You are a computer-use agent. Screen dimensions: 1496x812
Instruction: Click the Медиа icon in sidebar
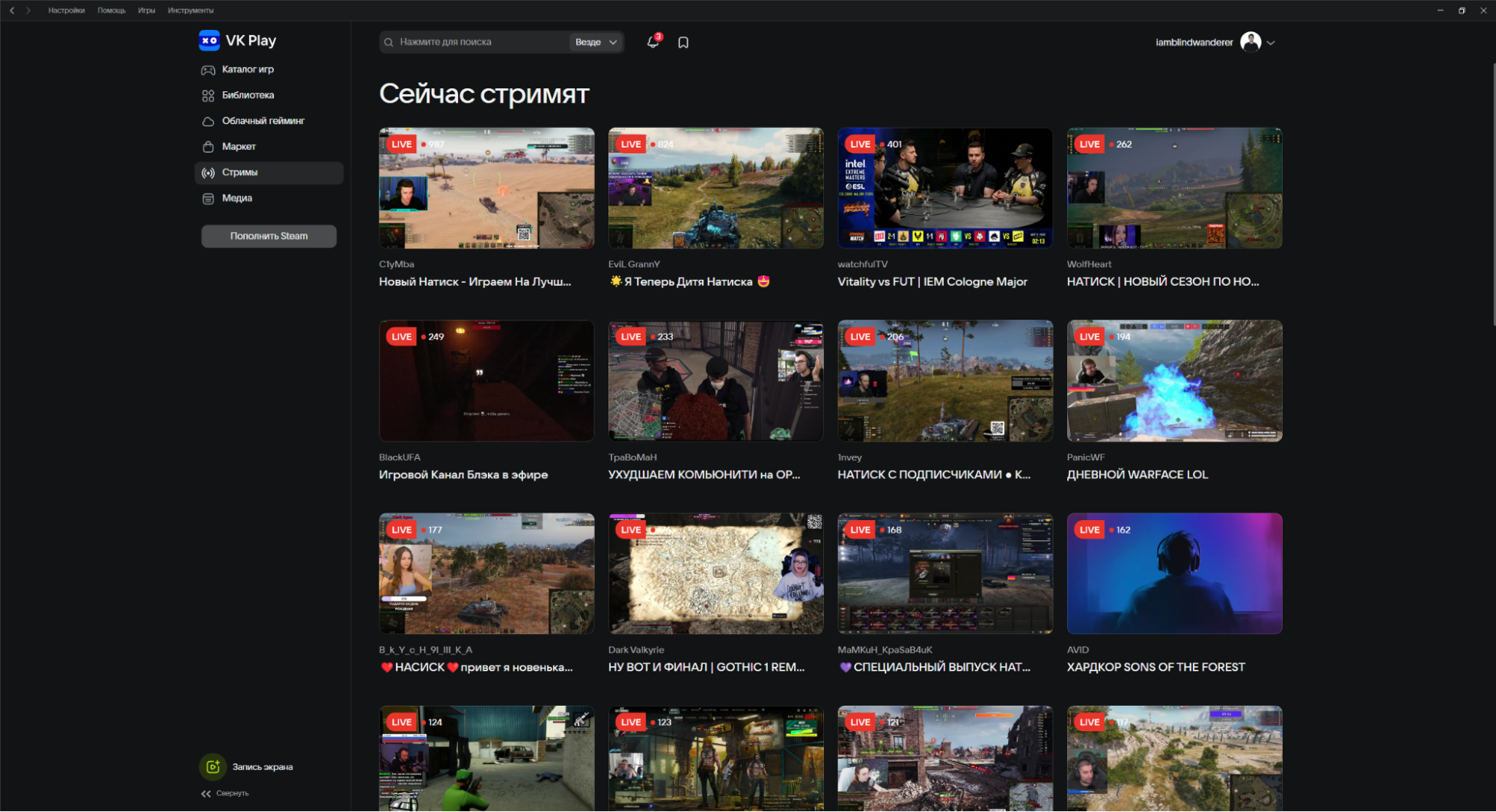pyautogui.click(x=208, y=198)
